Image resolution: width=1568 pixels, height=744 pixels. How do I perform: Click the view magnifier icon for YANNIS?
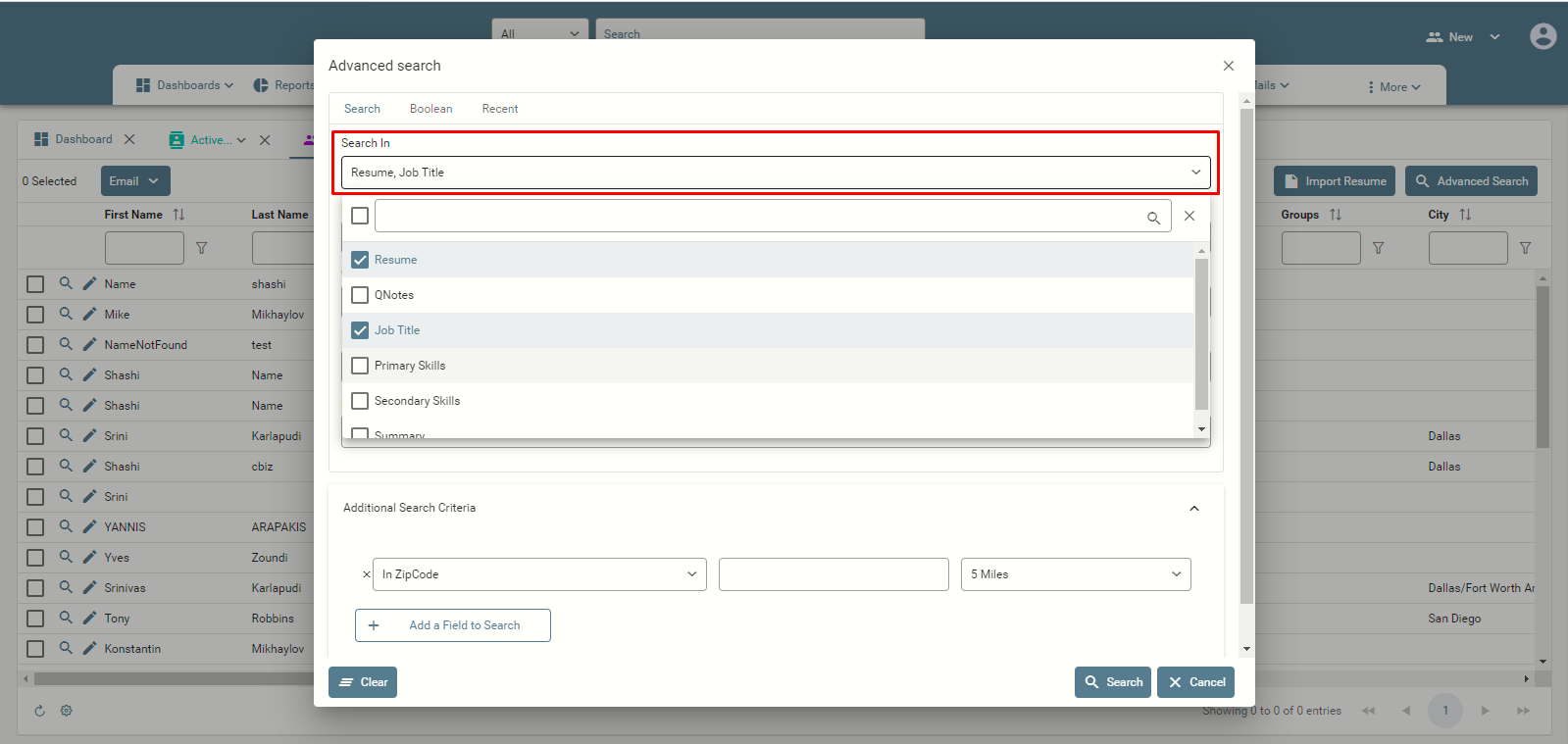66,526
